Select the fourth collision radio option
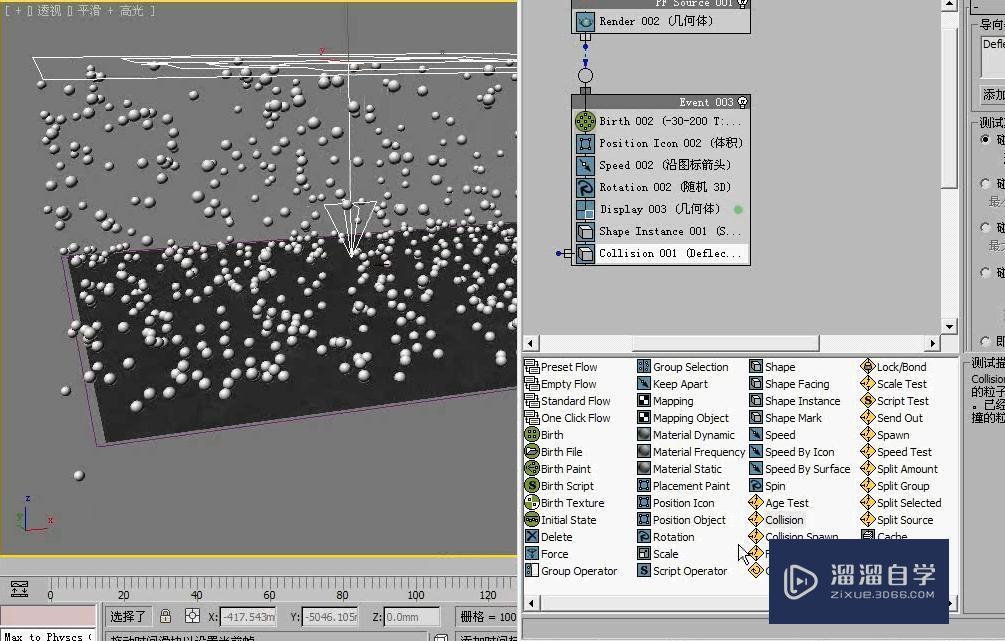The image size is (1005, 641). pyautogui.click(x=985, y=272)
